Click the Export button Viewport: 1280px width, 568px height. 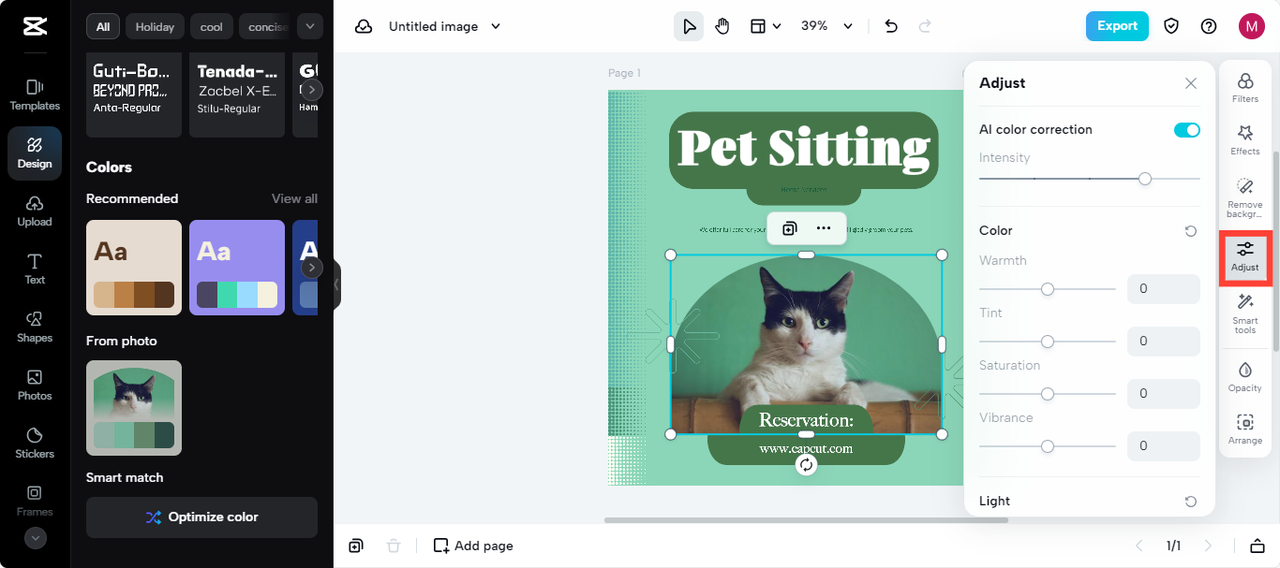[1117, 27]
